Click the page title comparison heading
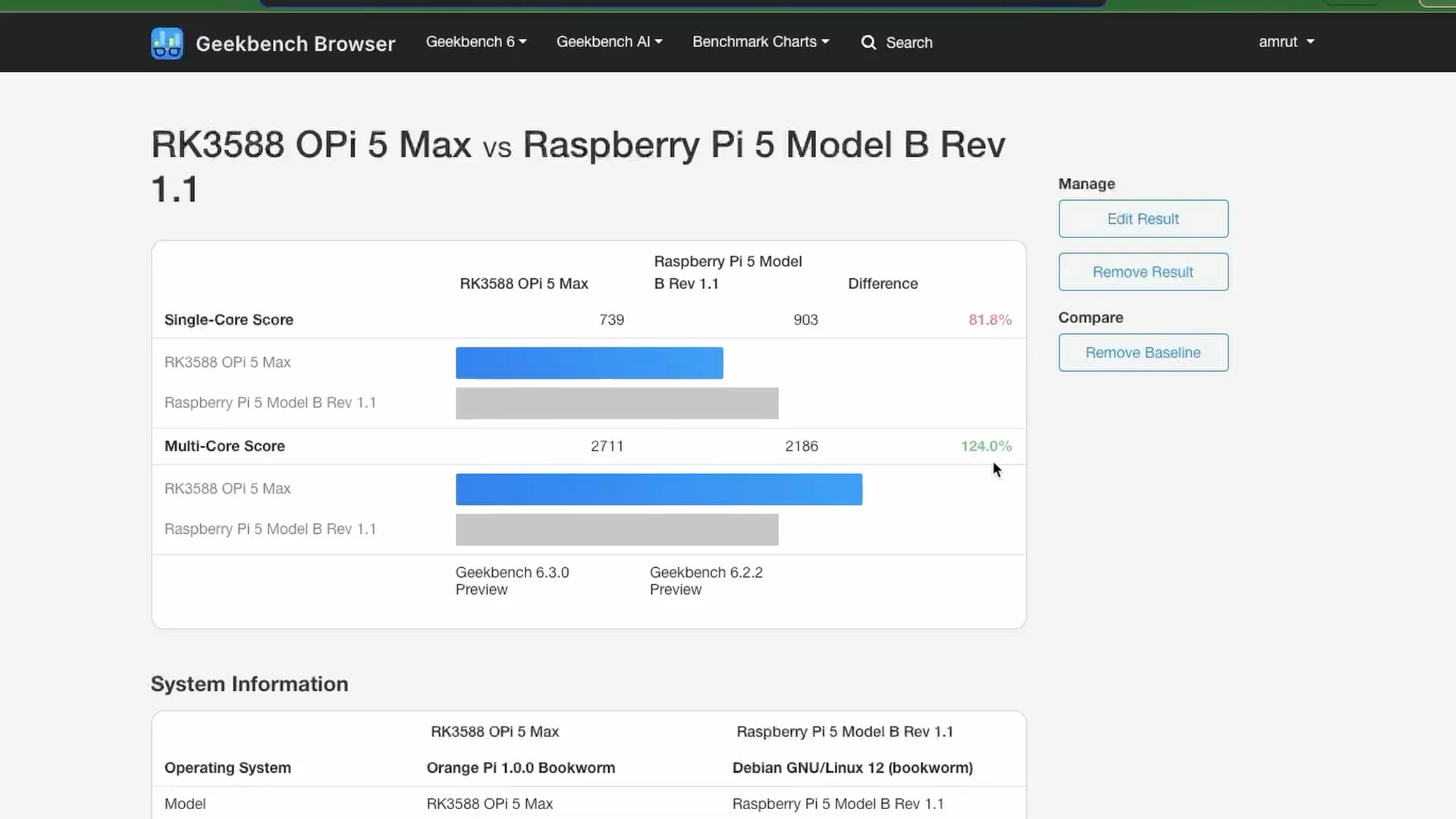The height and width of the screenshot is (819, 1456). (578, 166)
